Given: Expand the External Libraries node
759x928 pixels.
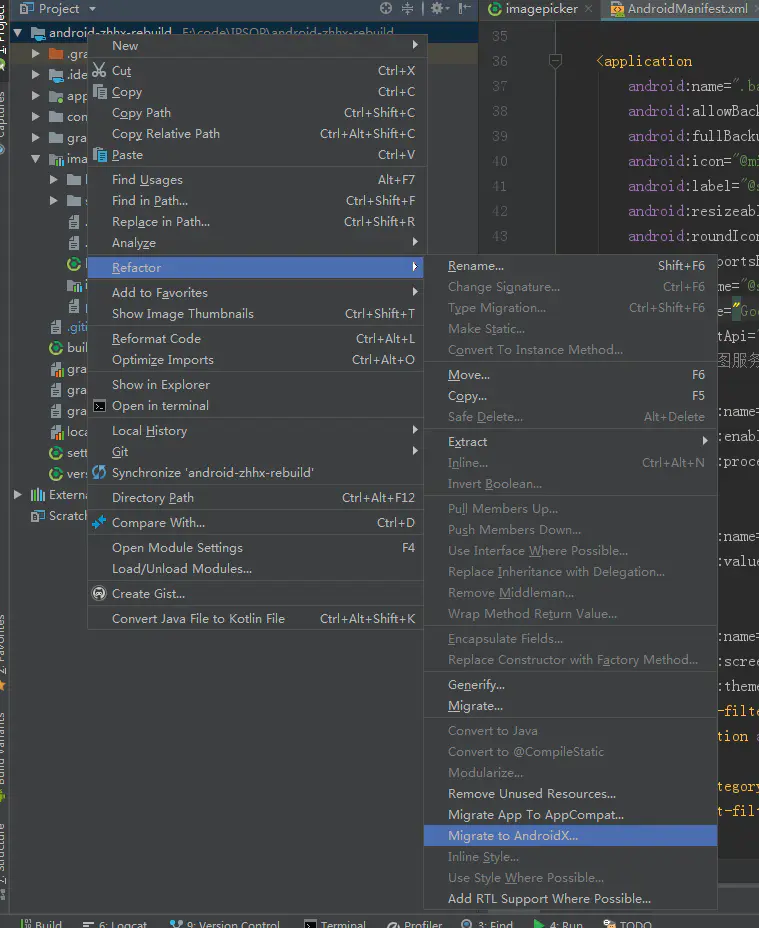Looking at the screenshot, I should click(18, 494).
